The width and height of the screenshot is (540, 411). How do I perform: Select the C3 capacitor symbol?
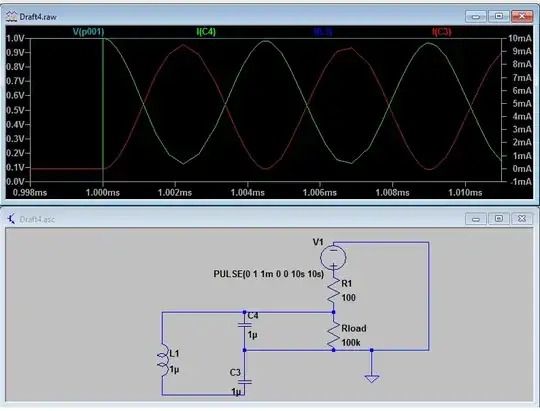245,382
